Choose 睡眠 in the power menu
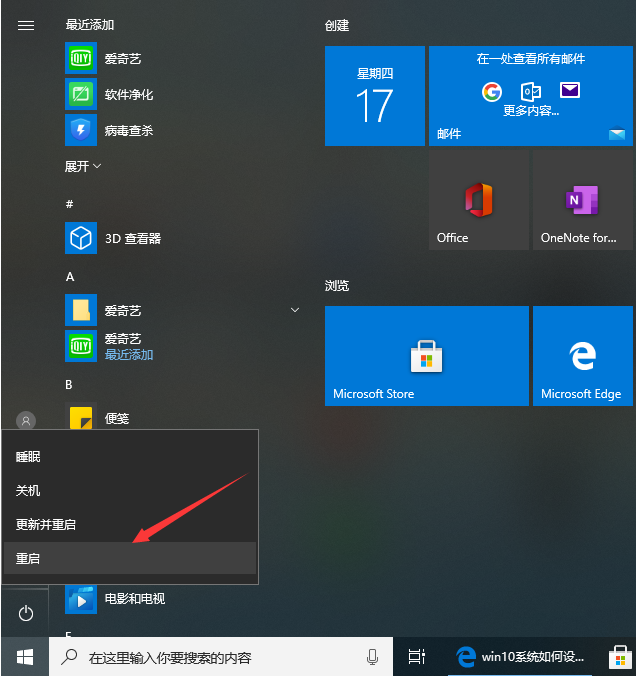The image size is (636, 676). (x=130, y=457)
